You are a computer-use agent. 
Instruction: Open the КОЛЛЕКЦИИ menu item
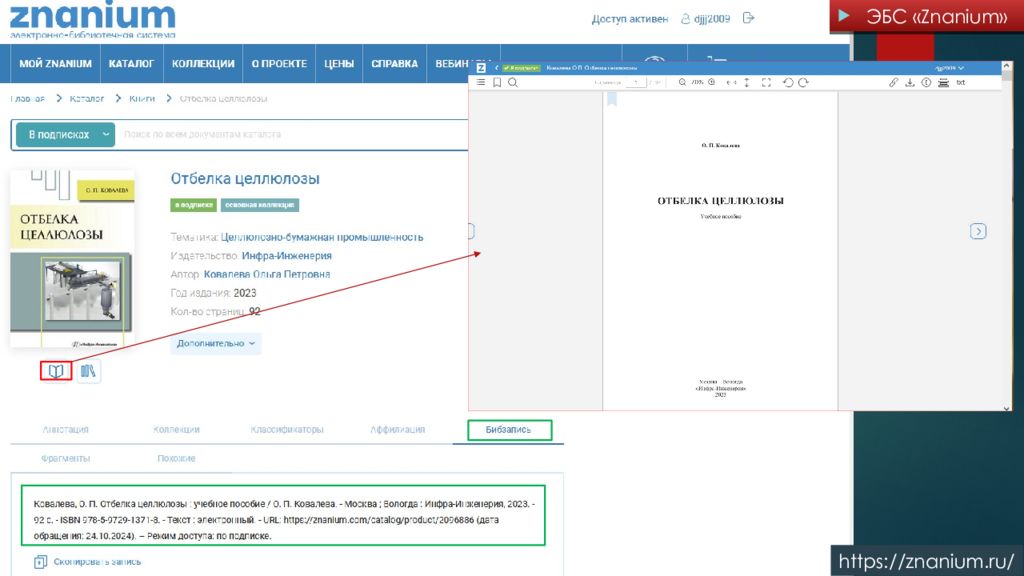click(203, 63)
